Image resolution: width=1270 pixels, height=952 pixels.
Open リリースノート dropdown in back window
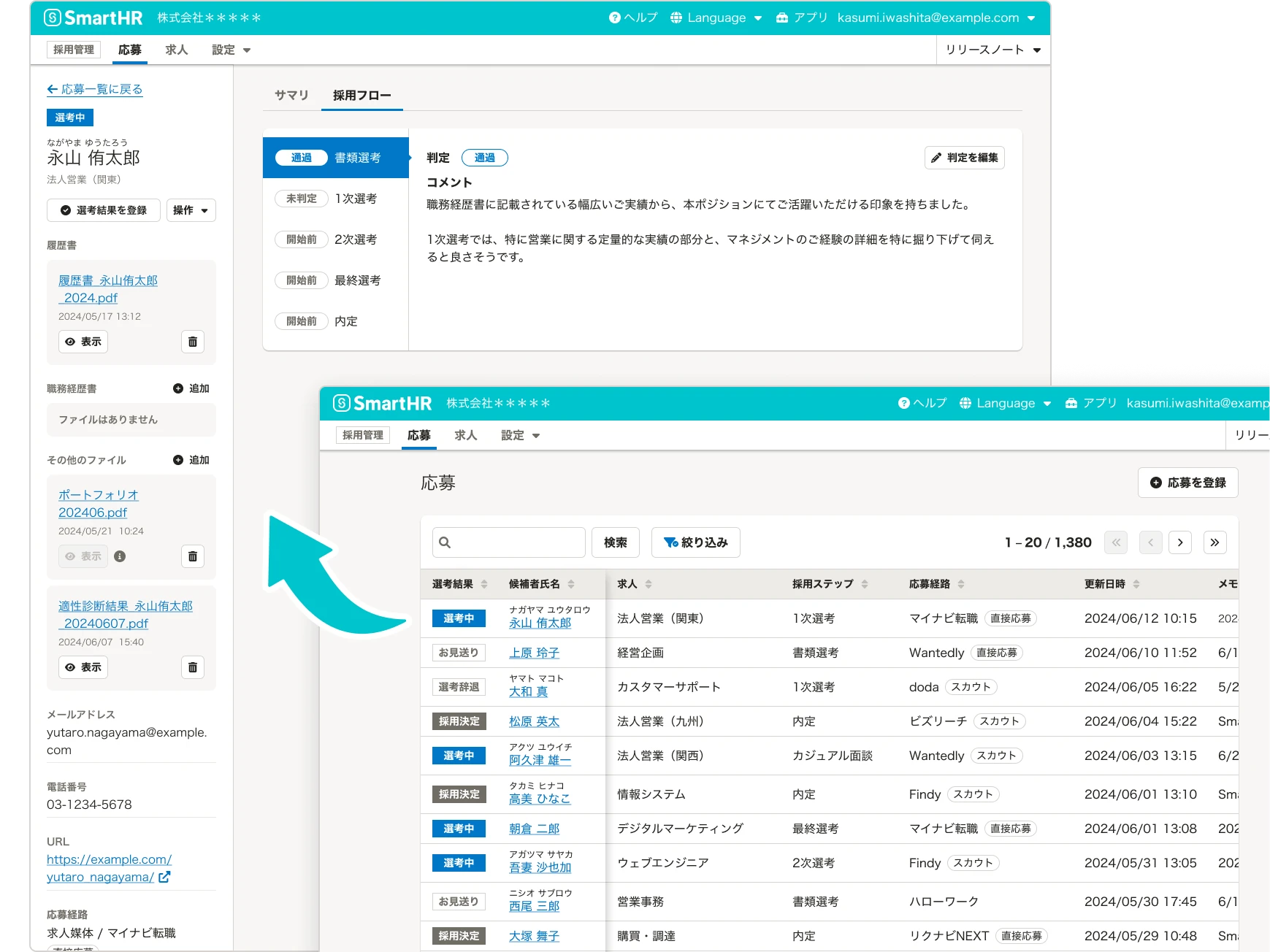click(992, 50)
